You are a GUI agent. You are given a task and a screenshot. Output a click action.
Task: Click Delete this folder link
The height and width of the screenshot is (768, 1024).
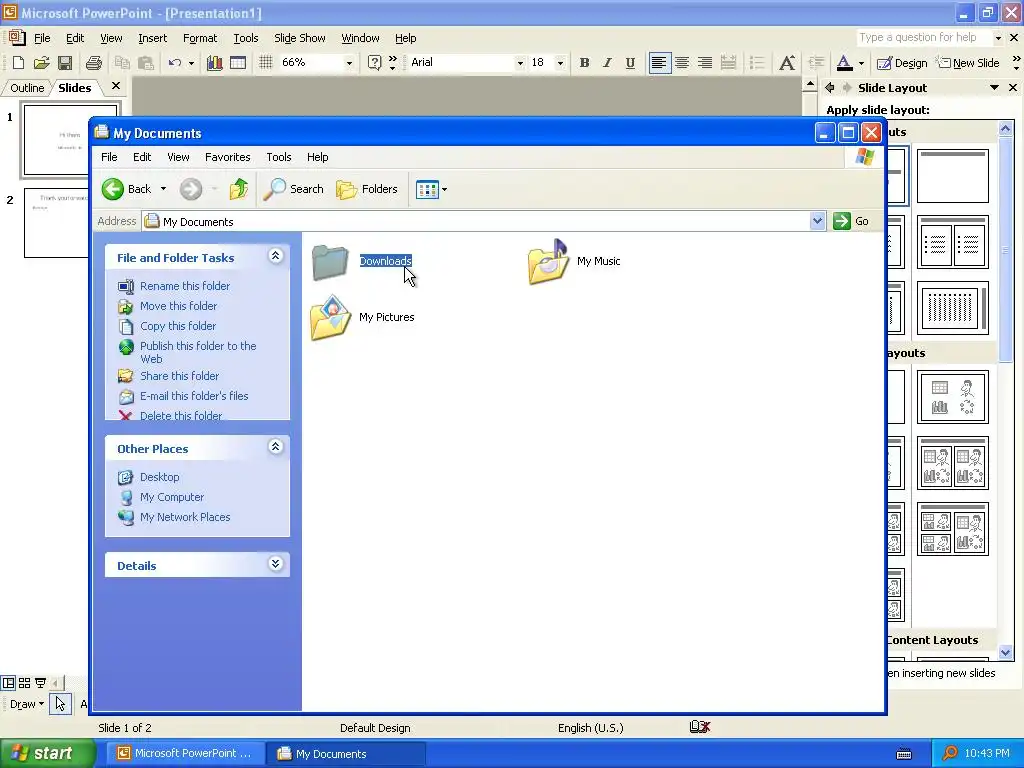[181, 415]
